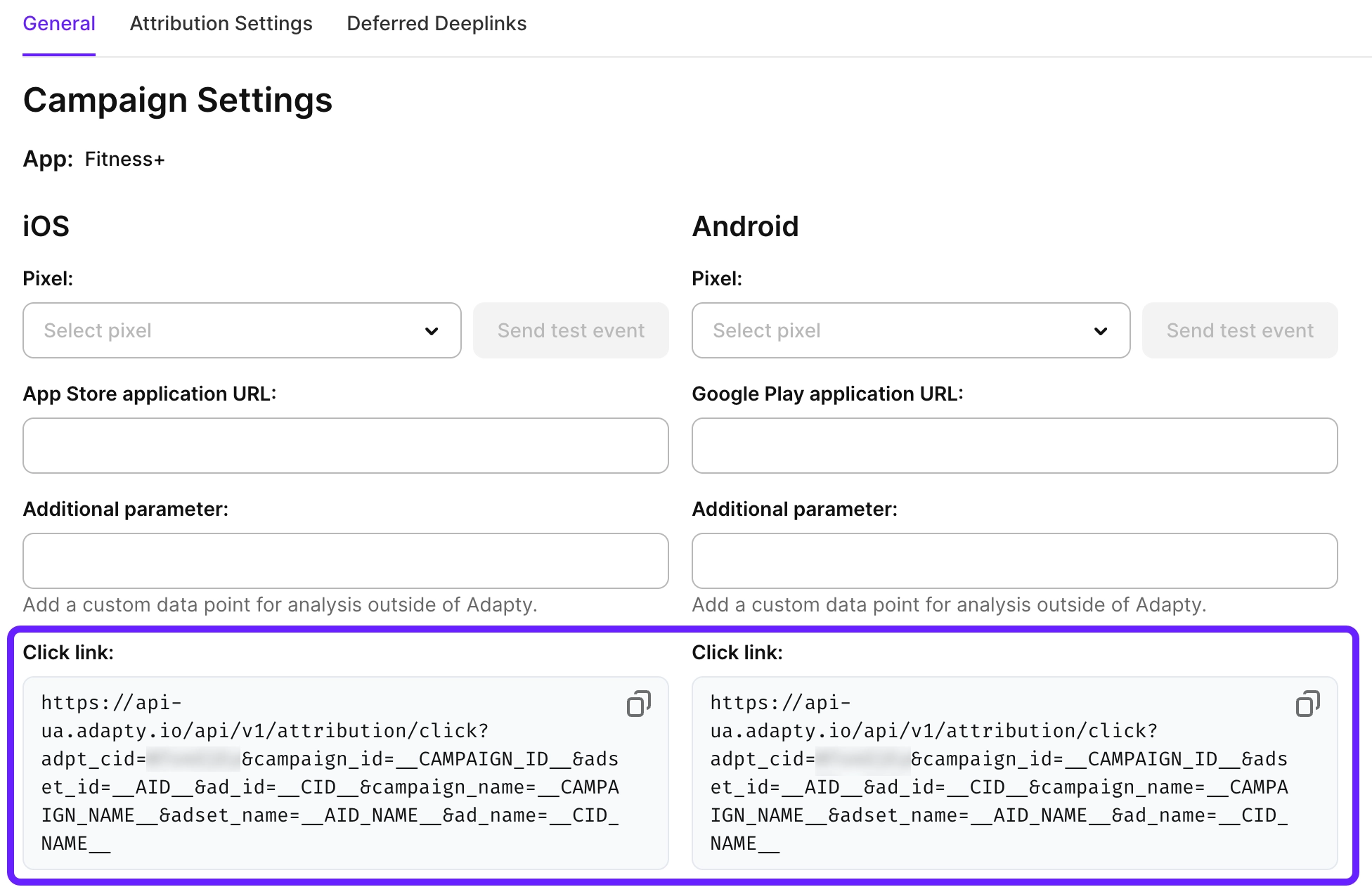Click the Campaign Settings heading
This screenshot has height=887, width=1372.
point(178,100)
